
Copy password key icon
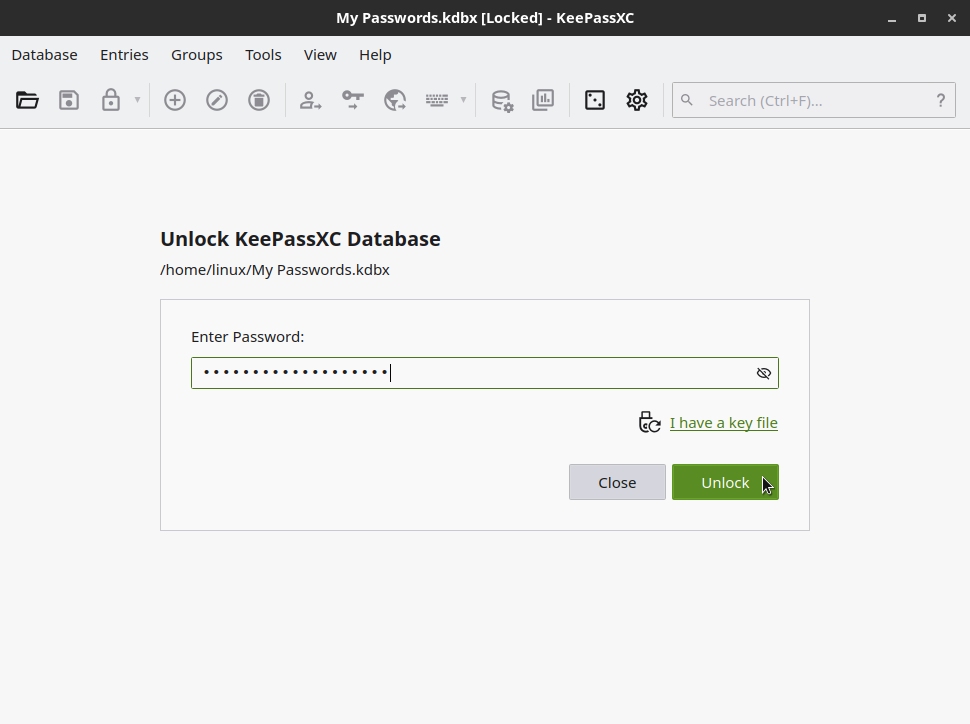(353, 100)
